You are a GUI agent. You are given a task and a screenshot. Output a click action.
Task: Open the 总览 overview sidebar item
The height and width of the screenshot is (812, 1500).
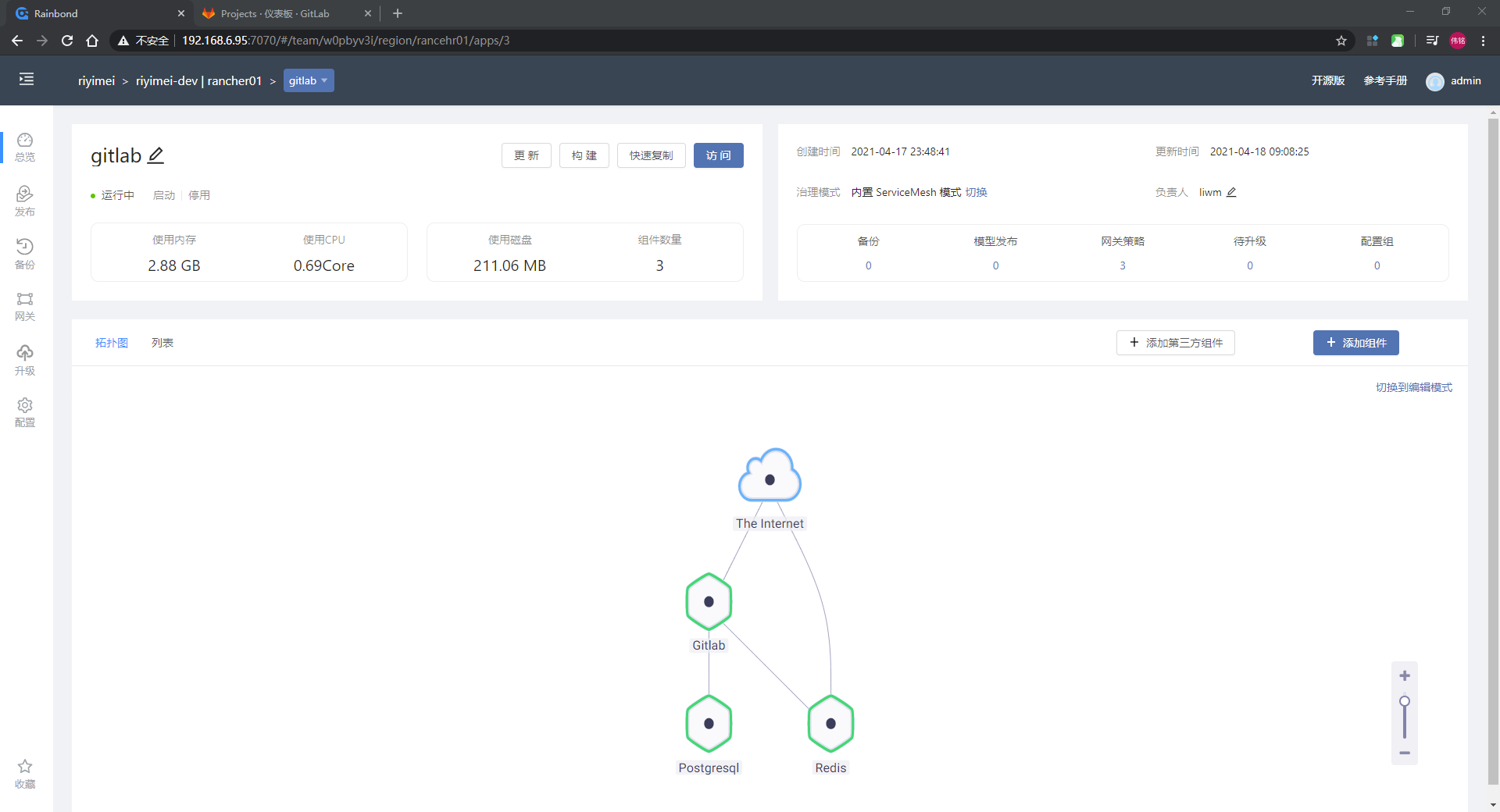click(25, 147)
